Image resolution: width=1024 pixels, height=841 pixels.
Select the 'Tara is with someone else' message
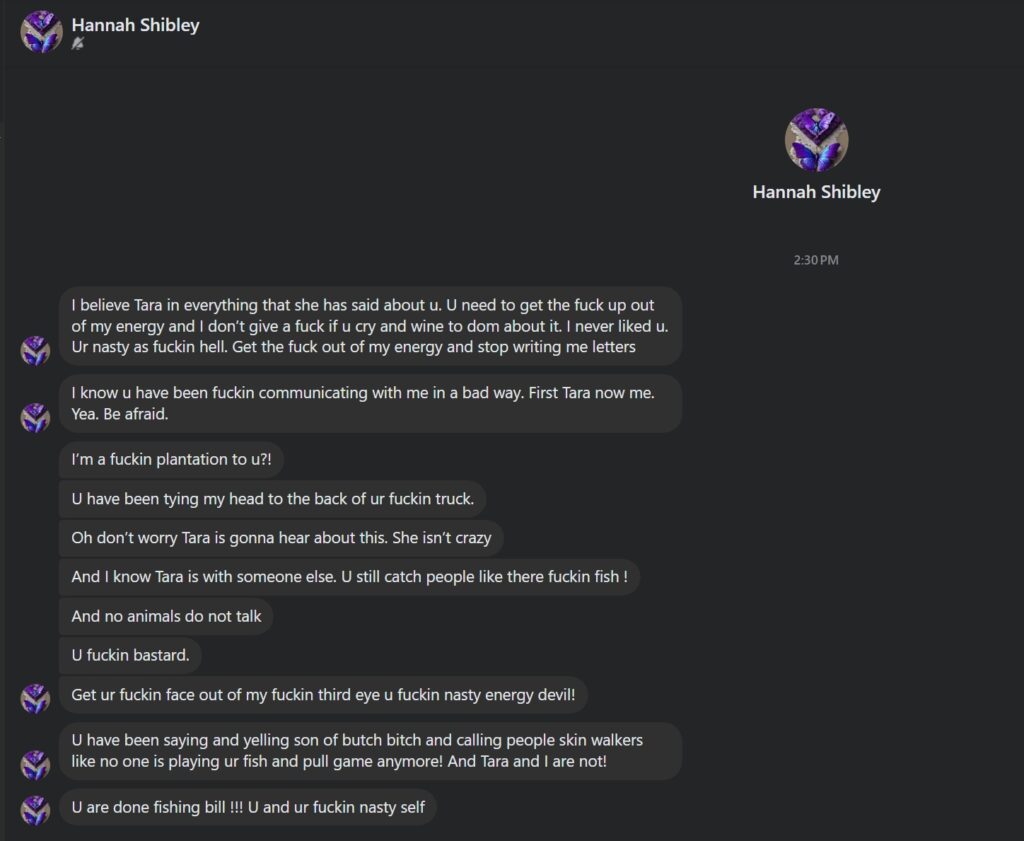click(349, 577)
